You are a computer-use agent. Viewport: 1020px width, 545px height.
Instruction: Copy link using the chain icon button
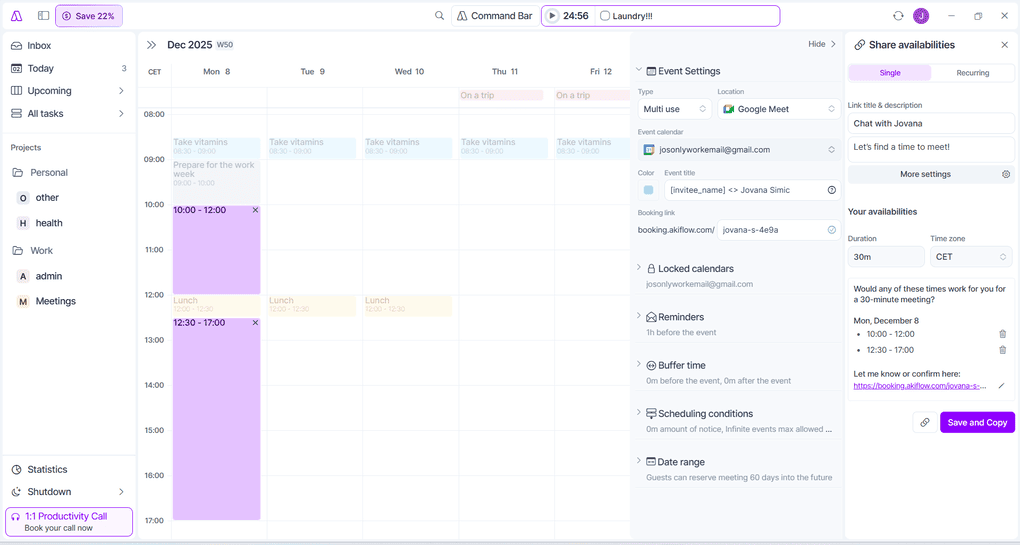click(x=924, y=422)
